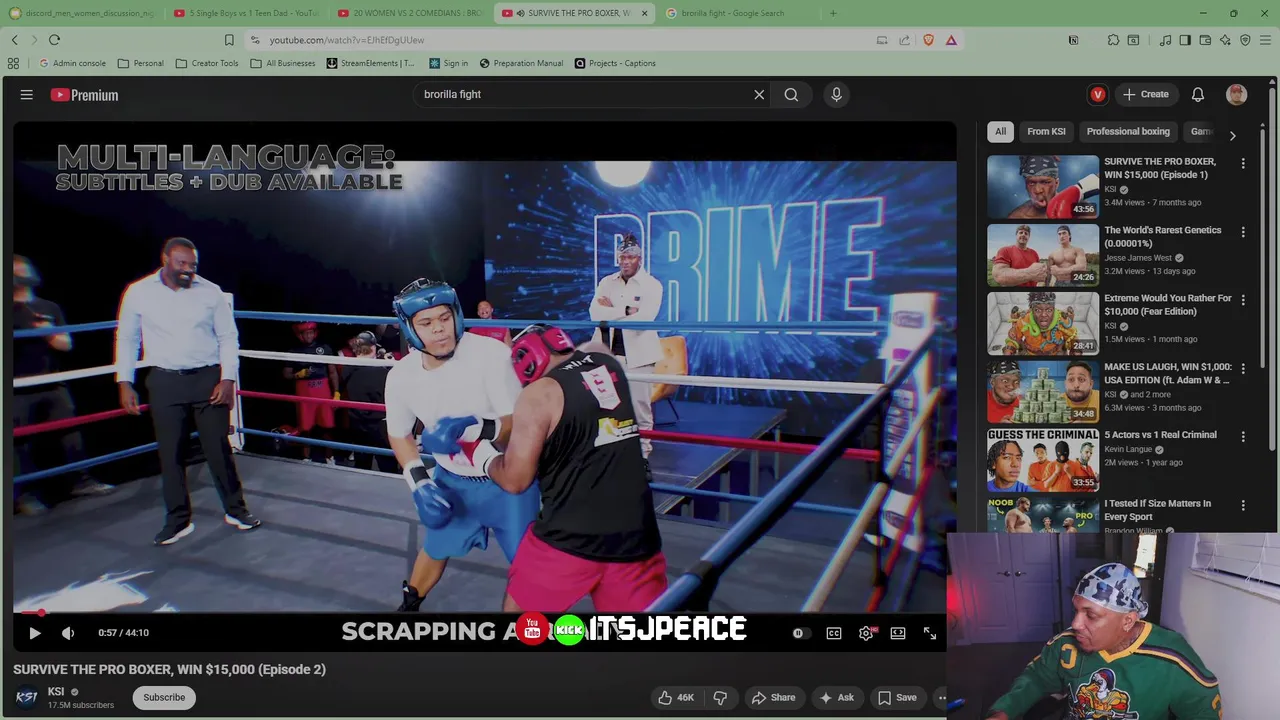Open Episode 1 video thumbnail

coord(1043,186)
